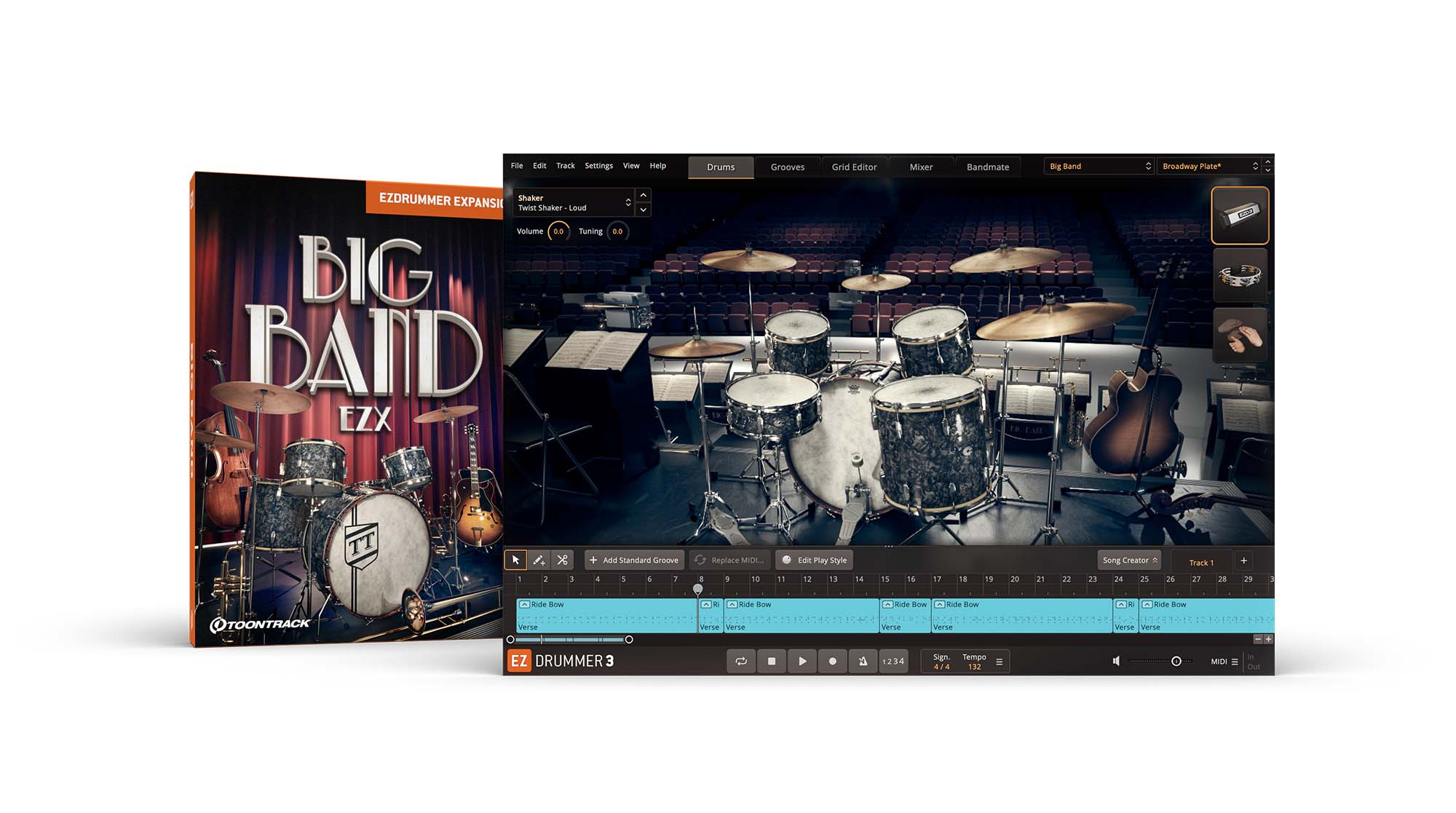This screenshot has width=1456, height=813.
Task: Mute output with the speaker icon
Action: click(x=1116, y=661)
